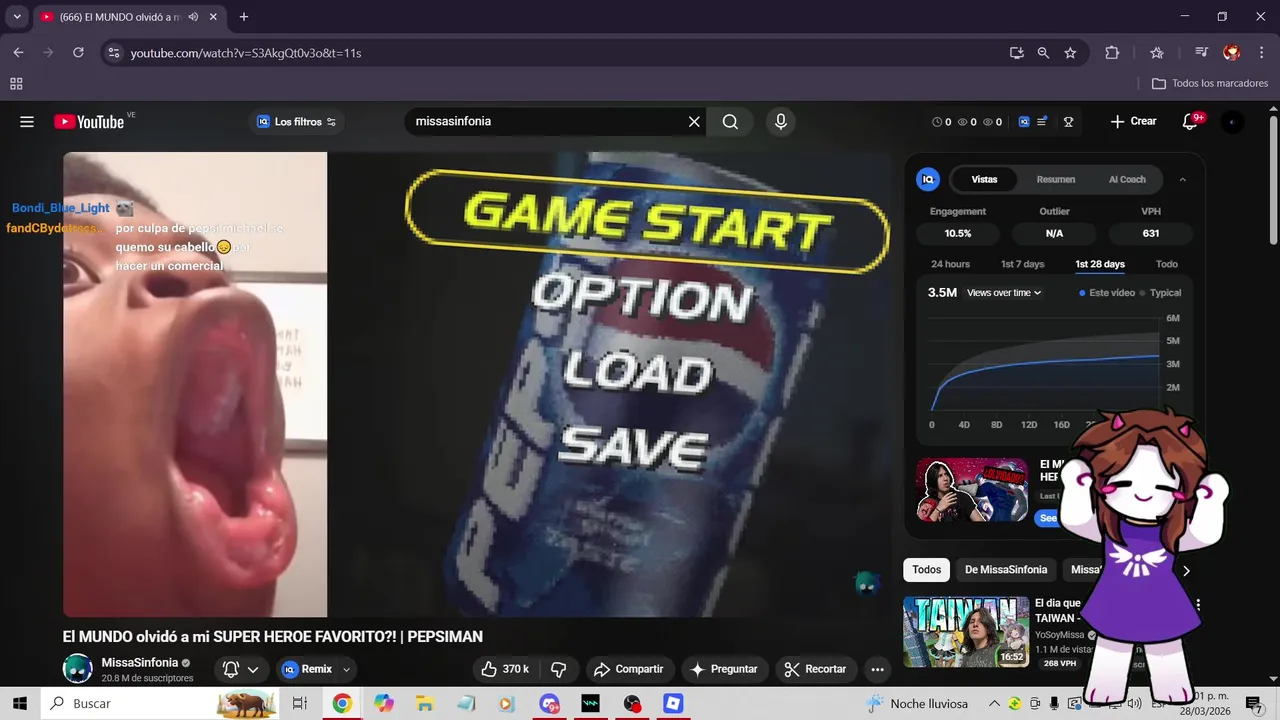
Task: Open the TAIWAN video thumbnail
Action: pos(965,632)
